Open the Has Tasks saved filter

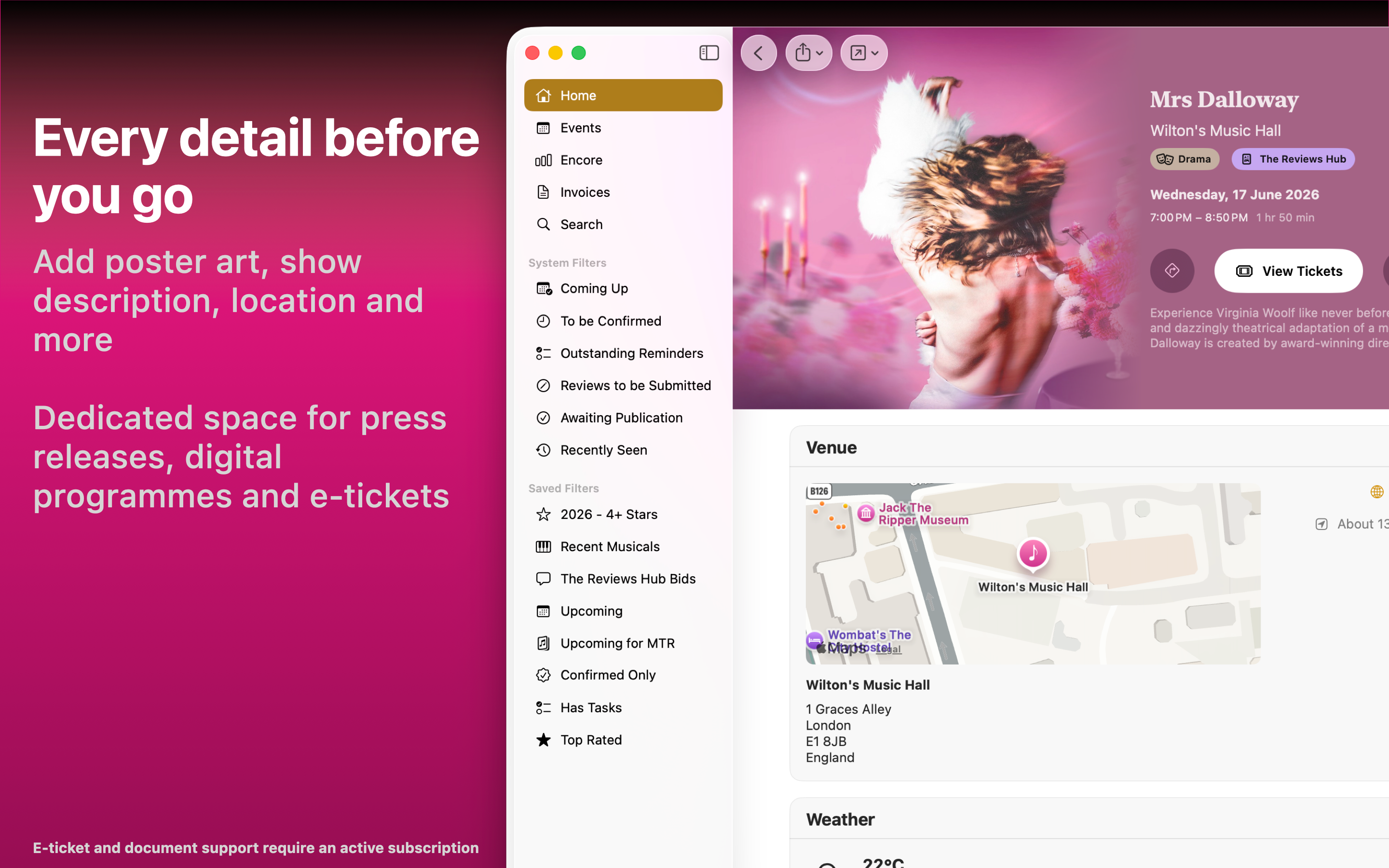623,707
